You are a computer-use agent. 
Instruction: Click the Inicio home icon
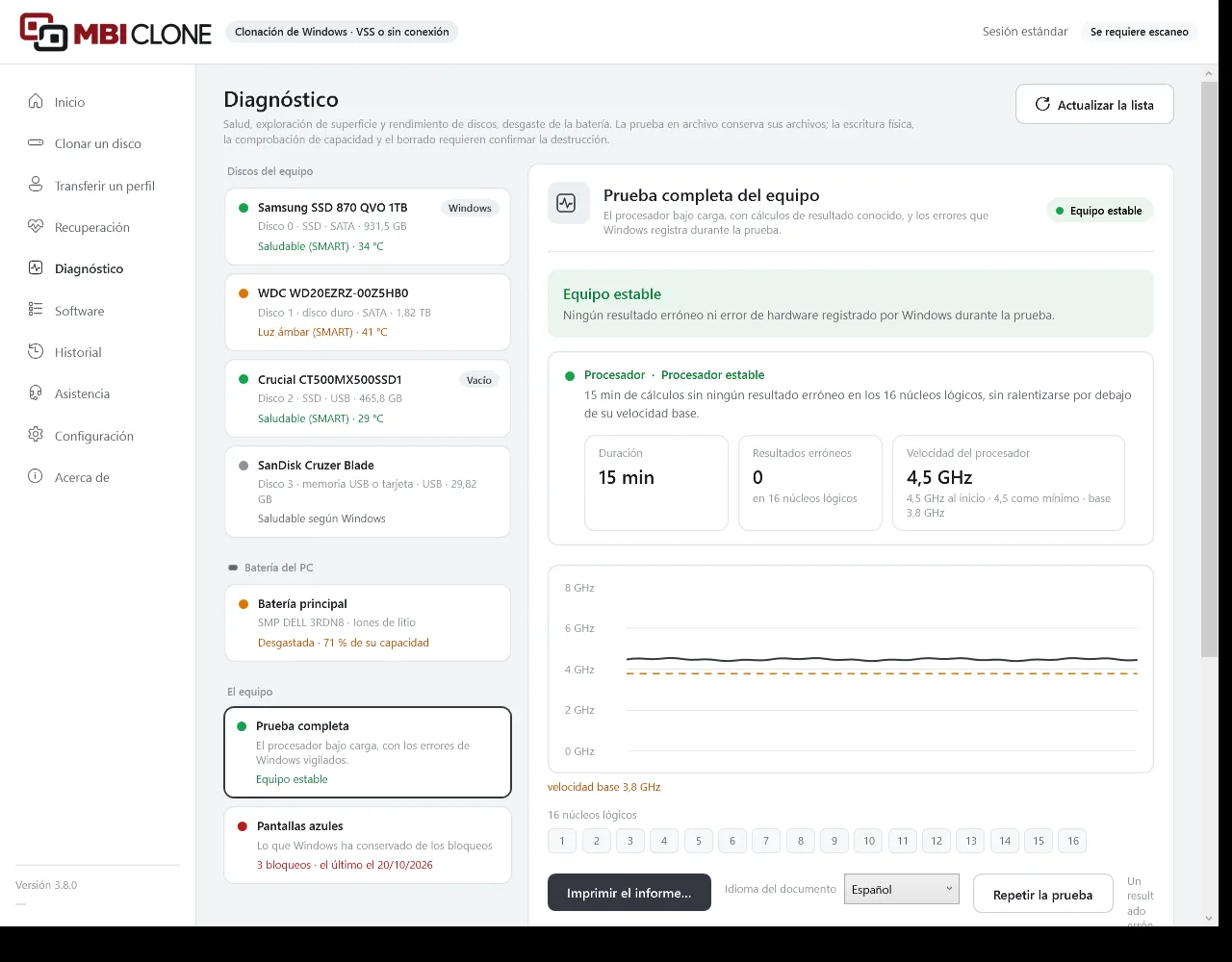click(x=36, y=101)
